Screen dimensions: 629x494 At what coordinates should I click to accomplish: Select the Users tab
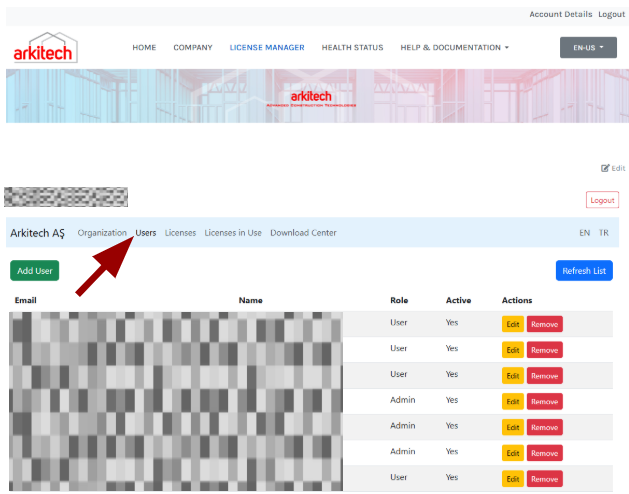tap(146, 233)
